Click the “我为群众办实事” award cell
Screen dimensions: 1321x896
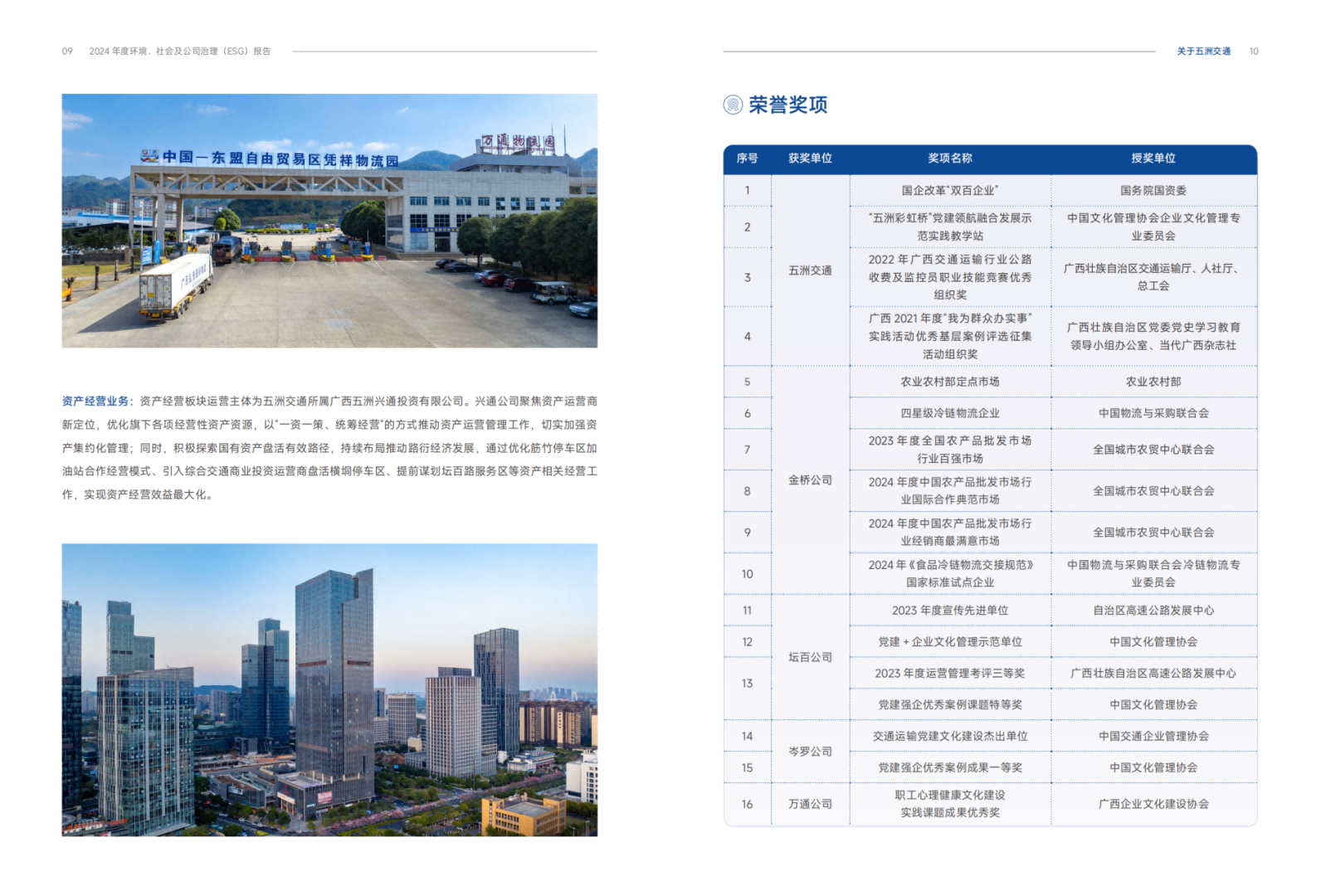pyautogui.click(x=950, y=336)
